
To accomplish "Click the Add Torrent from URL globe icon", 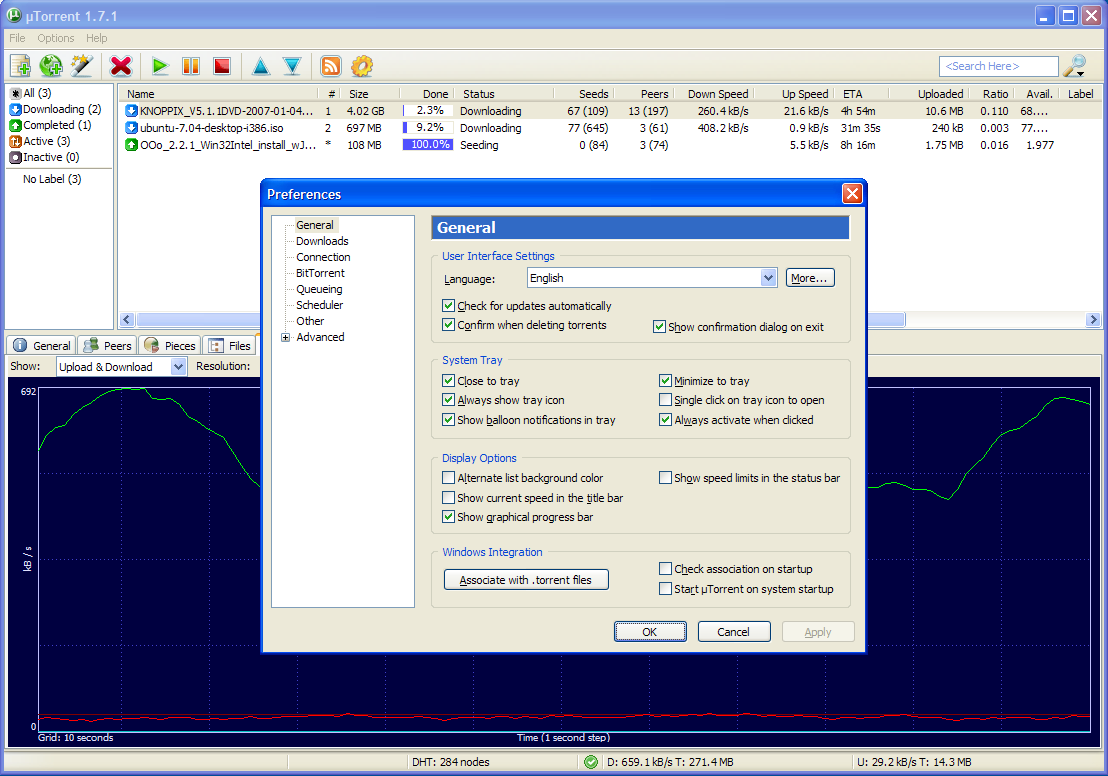I will click(x=51, y=66).
